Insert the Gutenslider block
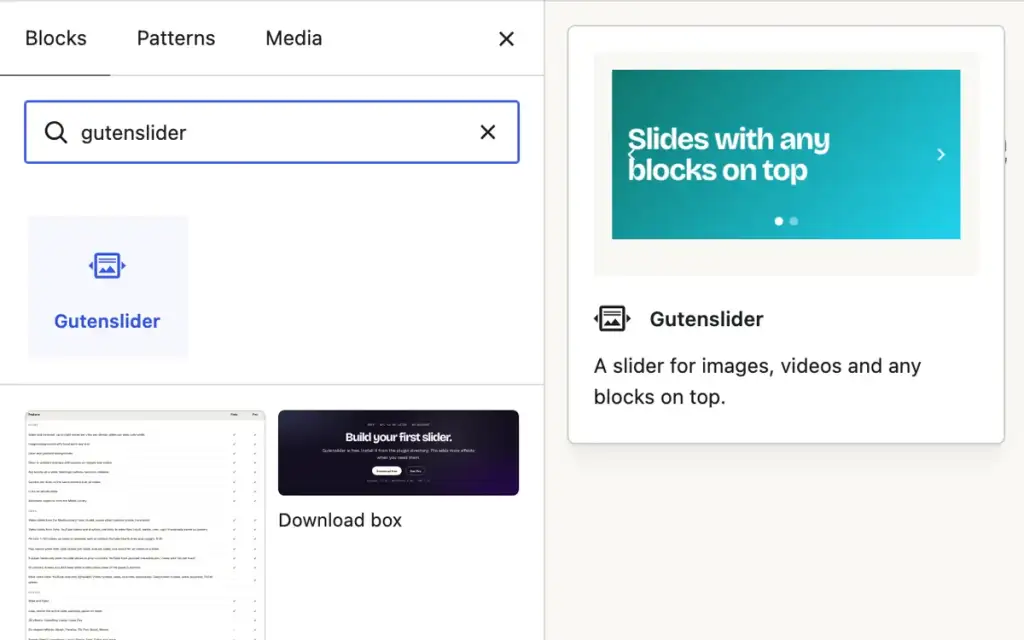 point(107,286)
